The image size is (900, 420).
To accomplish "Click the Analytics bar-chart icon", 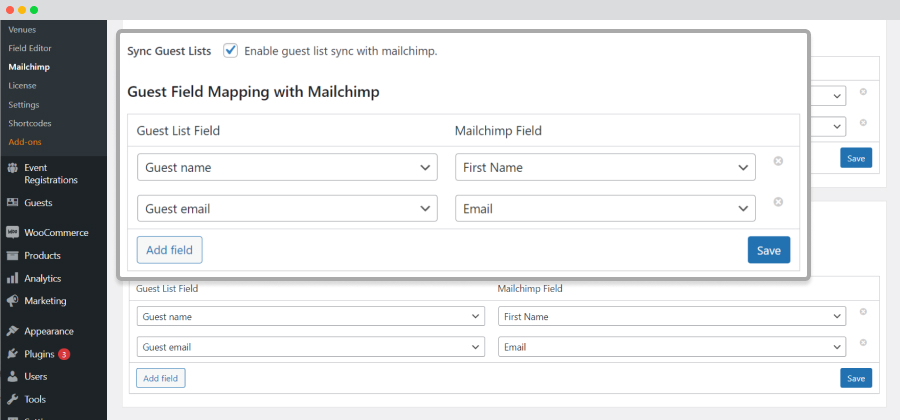I will 12,278.
